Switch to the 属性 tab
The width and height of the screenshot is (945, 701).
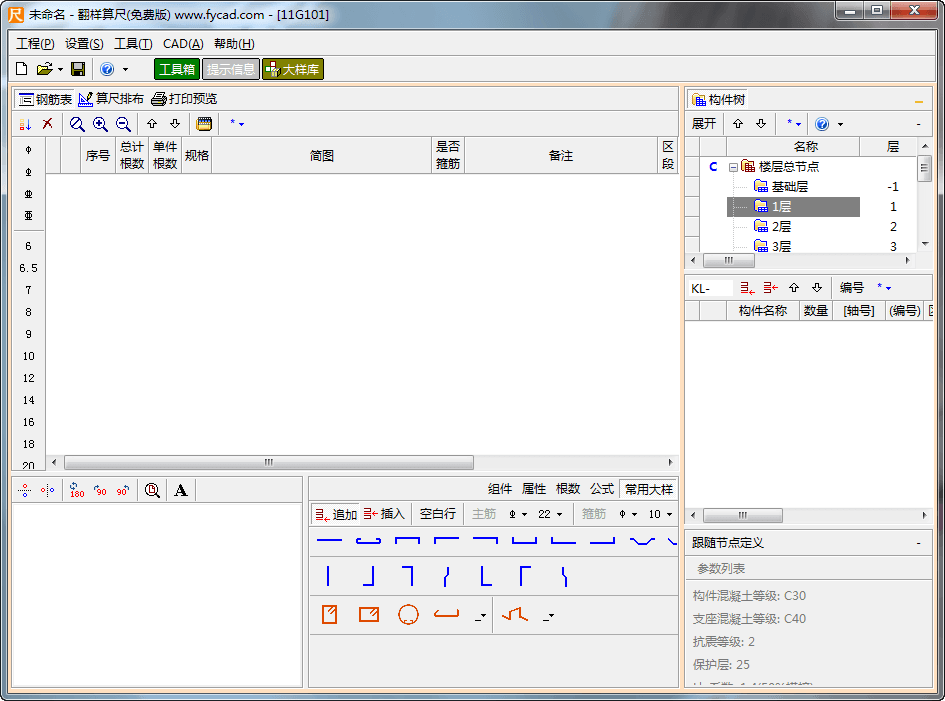533,489
